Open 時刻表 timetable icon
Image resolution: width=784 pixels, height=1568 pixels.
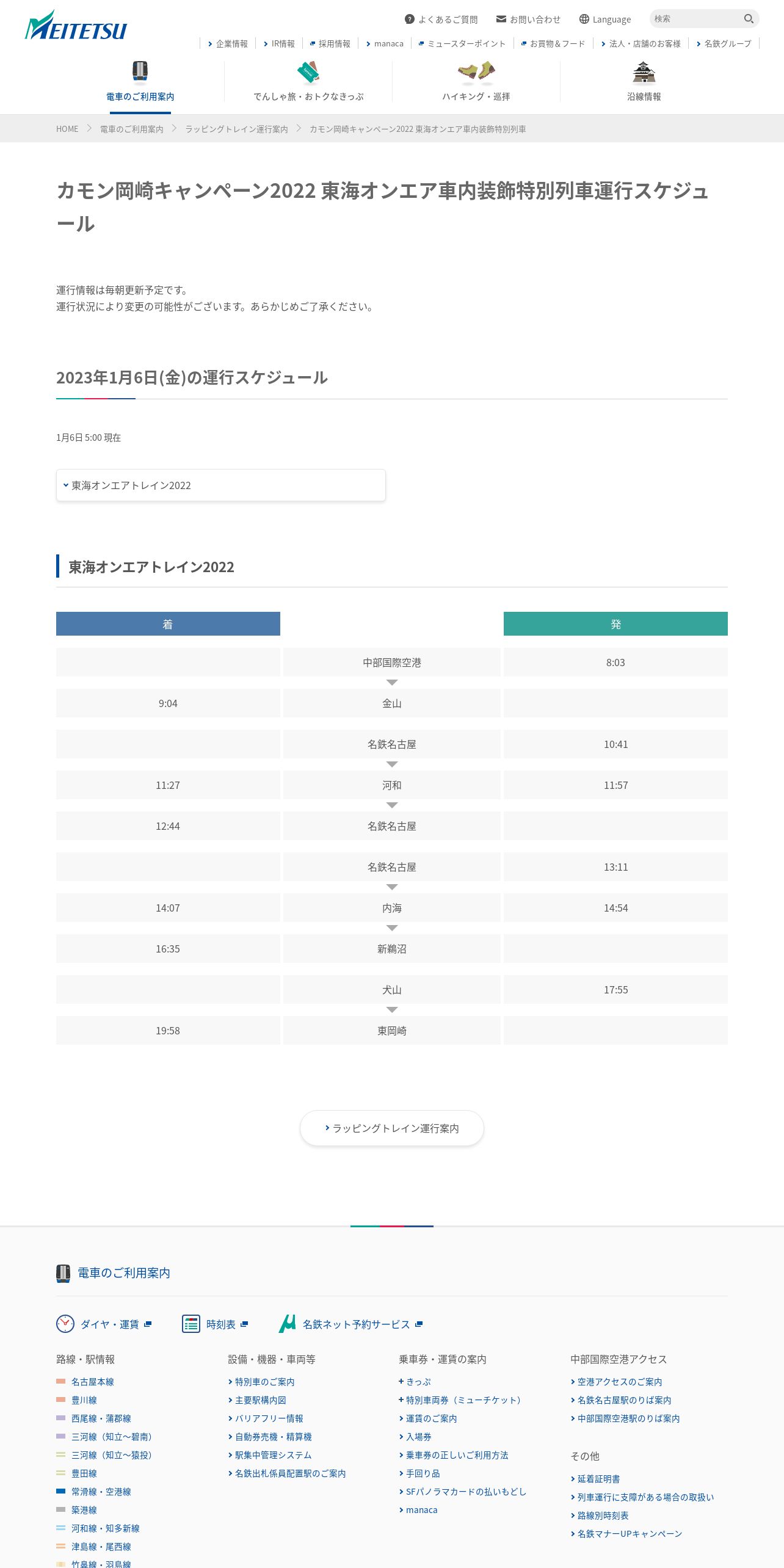point(191,1324)
